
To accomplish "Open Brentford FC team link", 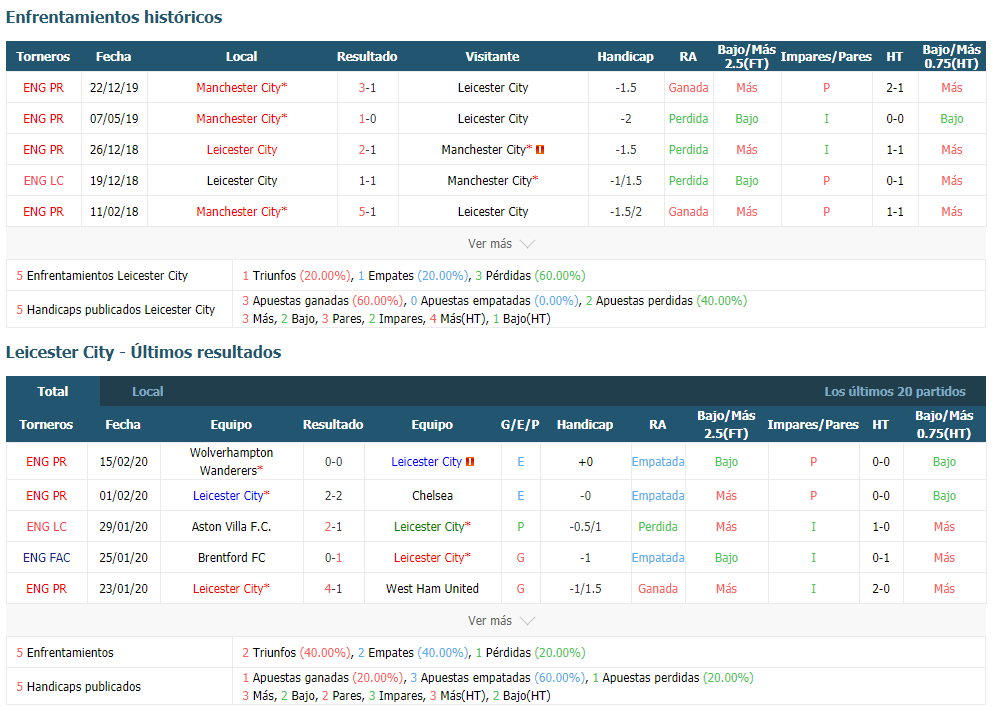I will (231, 558).
